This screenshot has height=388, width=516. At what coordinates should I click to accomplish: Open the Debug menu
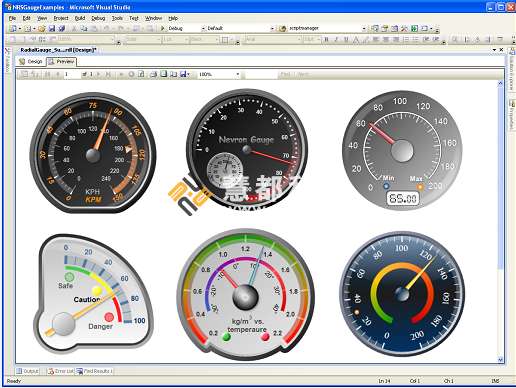tap(98, 18)
